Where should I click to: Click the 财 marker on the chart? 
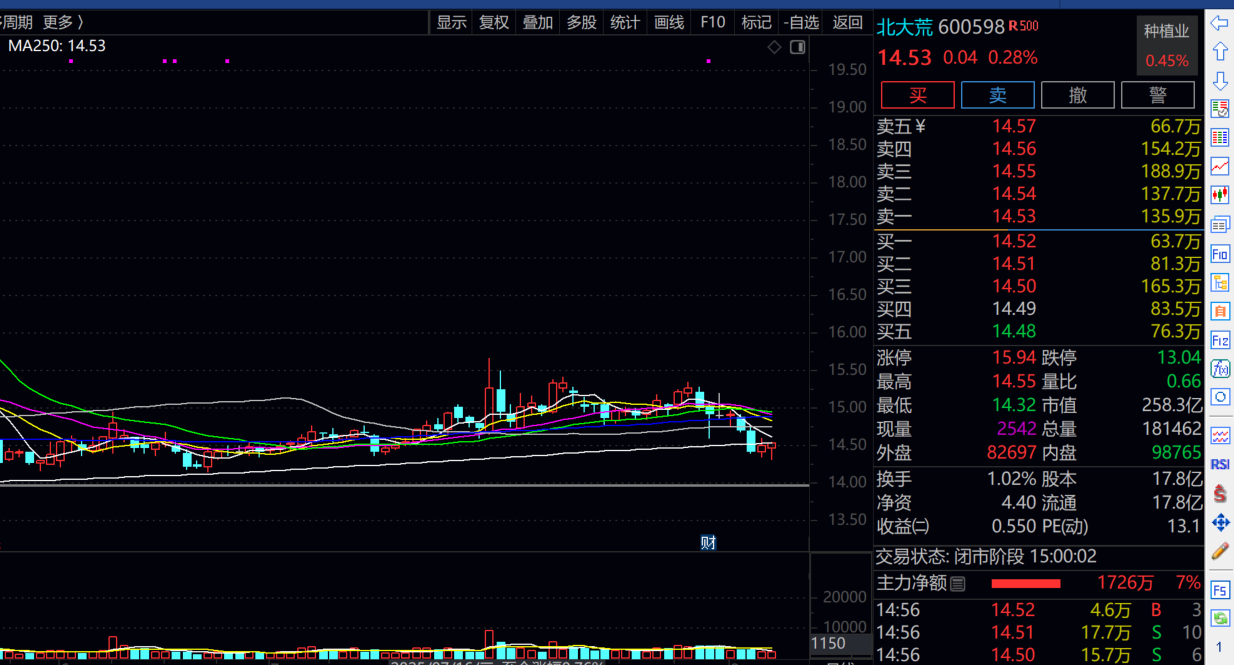click(708, 543)
